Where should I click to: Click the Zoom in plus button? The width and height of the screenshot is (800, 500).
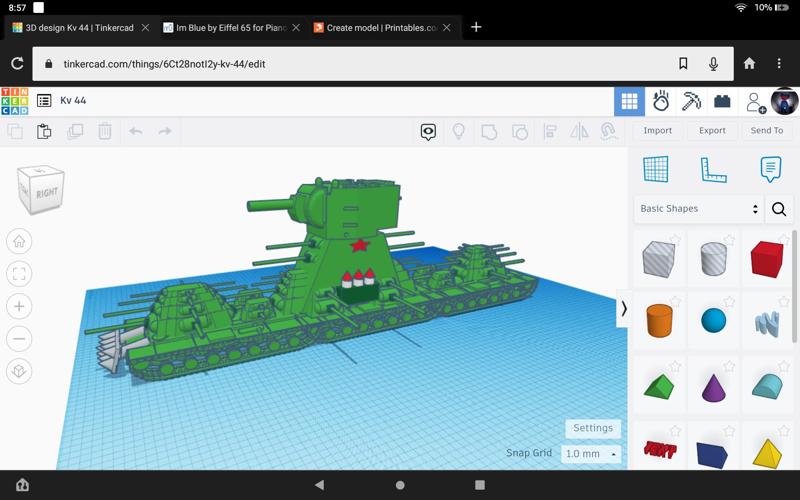pos(19,306)
